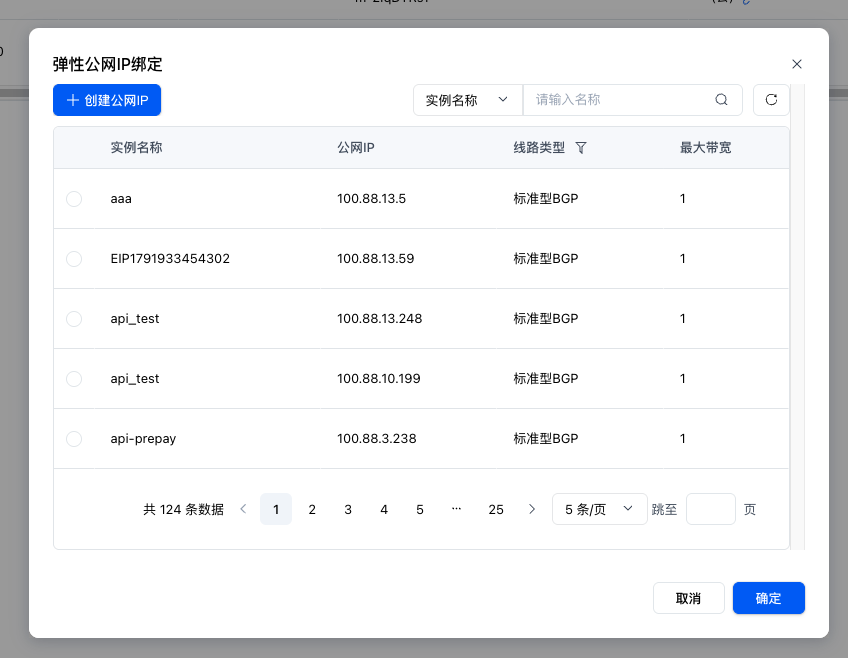Screen dimensions: 848x658
Task: Choose the radio for IP 100.88.13.248
Action: click(74, 319)
